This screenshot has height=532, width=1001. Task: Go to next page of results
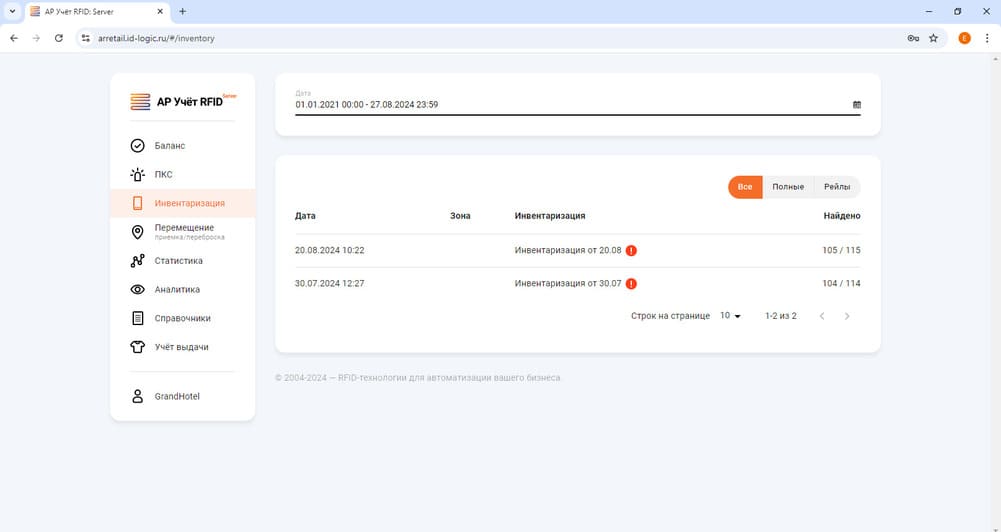(x=847, y=316)
